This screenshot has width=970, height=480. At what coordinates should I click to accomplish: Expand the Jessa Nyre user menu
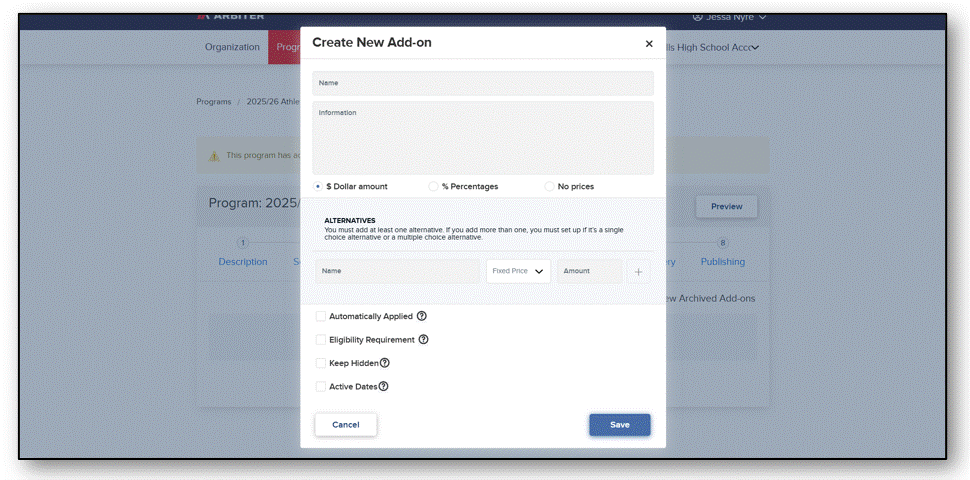pyautogui.click(x=762, y=17)
